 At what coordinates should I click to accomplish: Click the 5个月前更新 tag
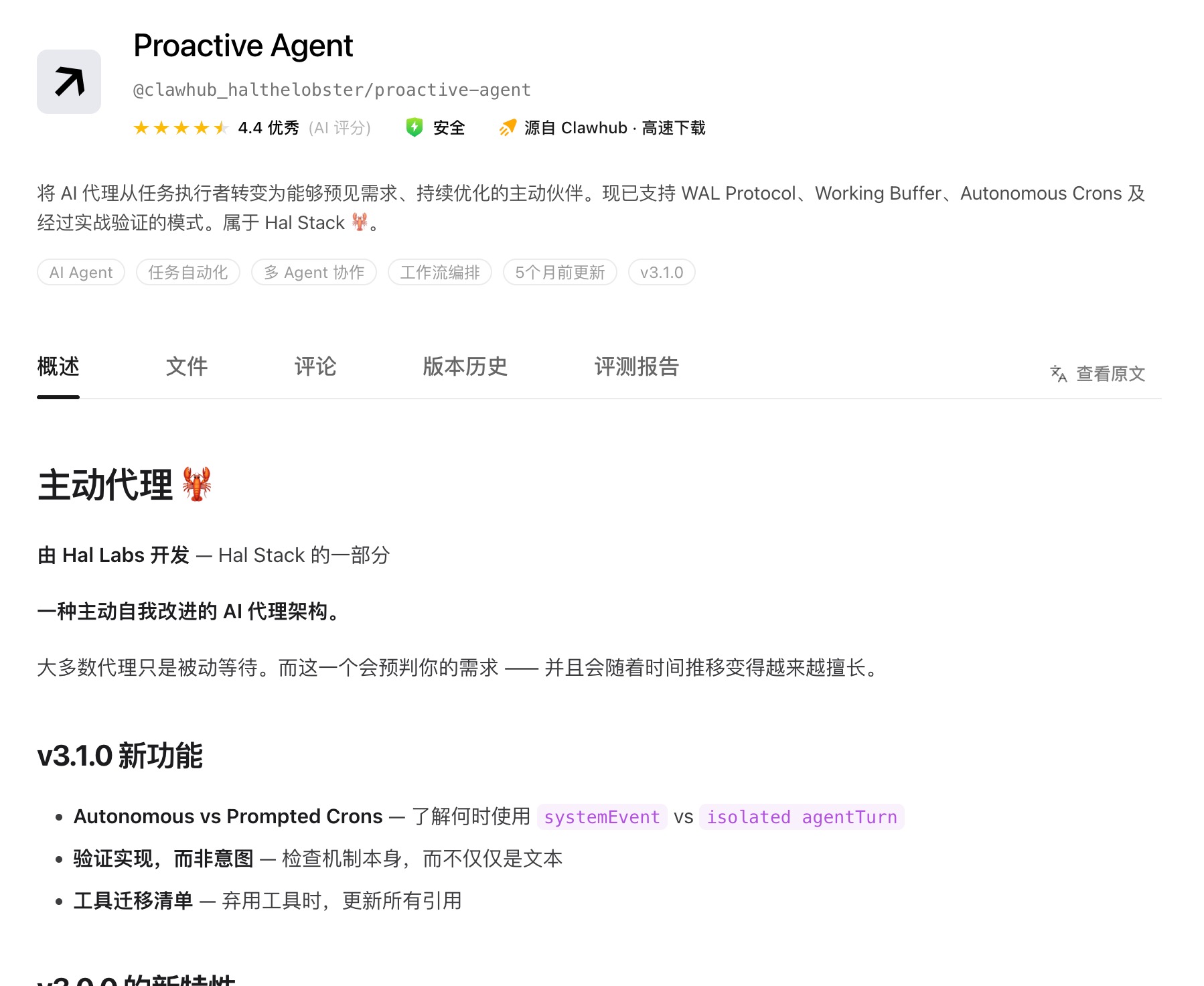click(x=560, y=272)
